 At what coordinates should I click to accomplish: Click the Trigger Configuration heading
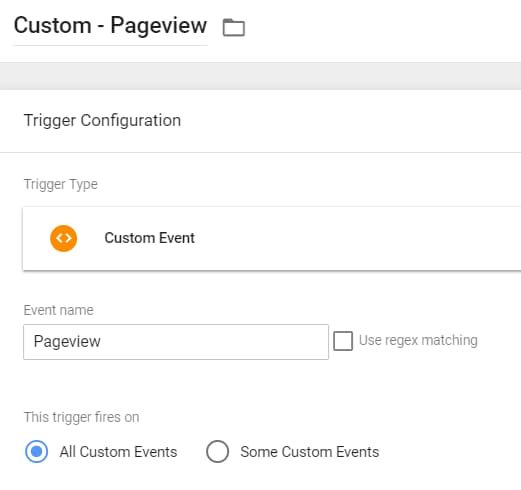click(x=102, y=121)
